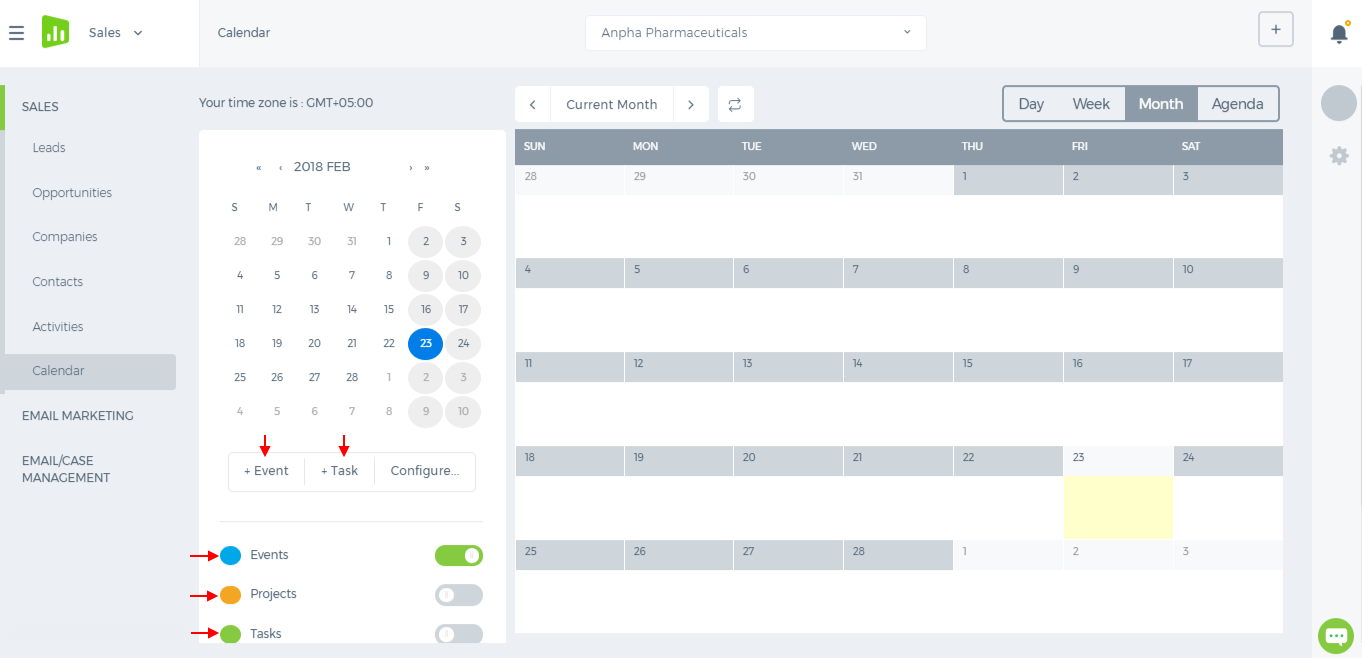Image resolution: width=1362 pixels, height=658 pixels.
Task: Open the settings gear icon
Action: click(x=1339, y=156)
